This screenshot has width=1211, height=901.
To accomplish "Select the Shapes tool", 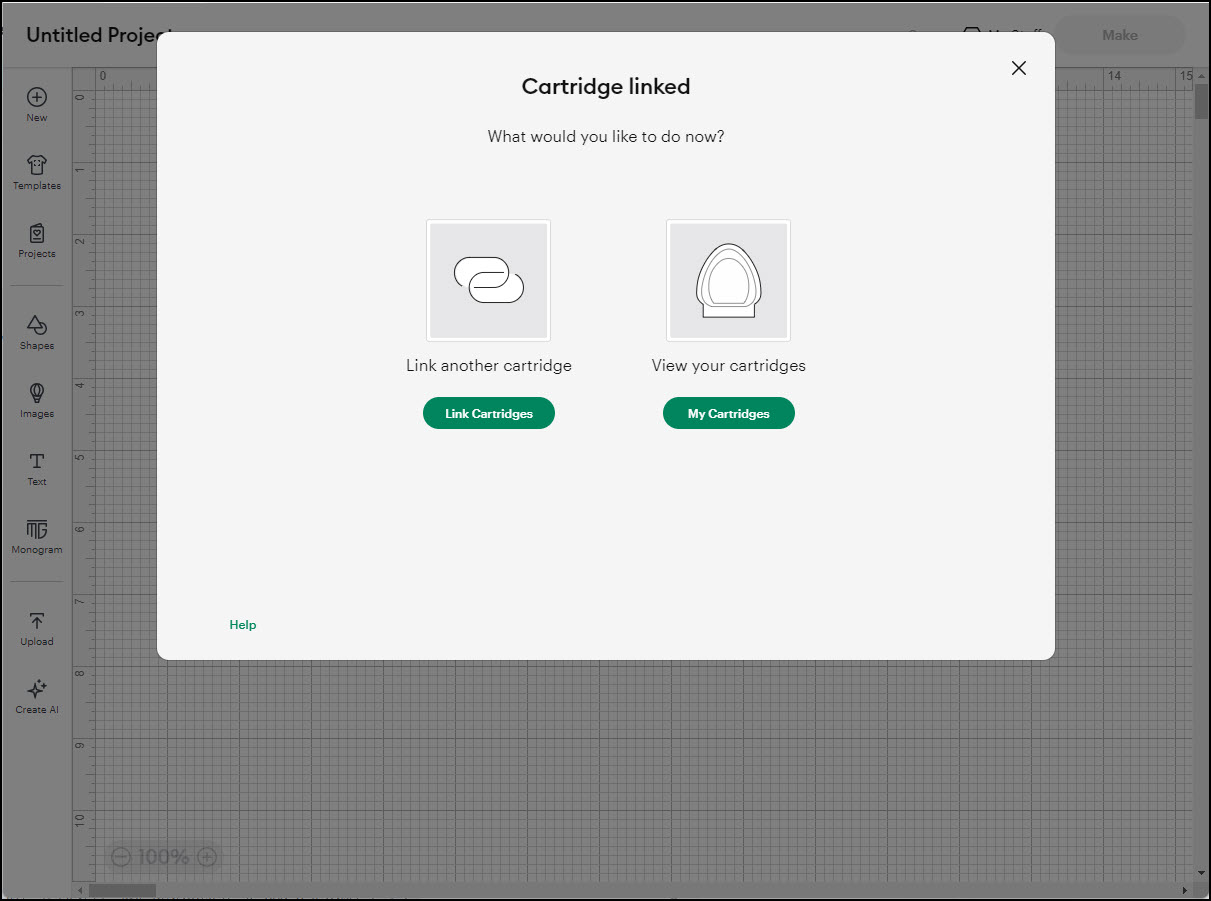I will [x=37, y=331].
